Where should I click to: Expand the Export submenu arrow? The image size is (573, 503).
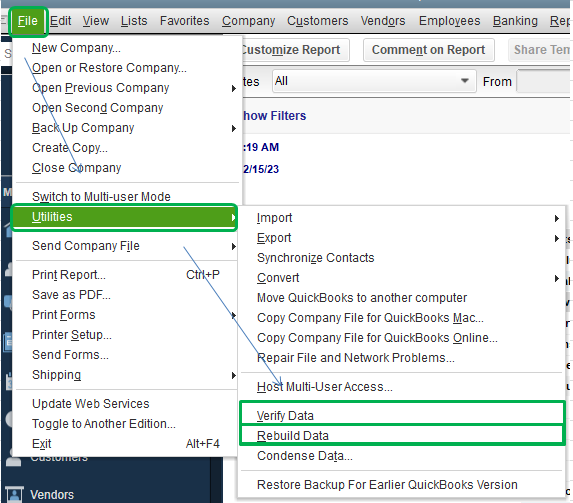click(x=557, y=238)
